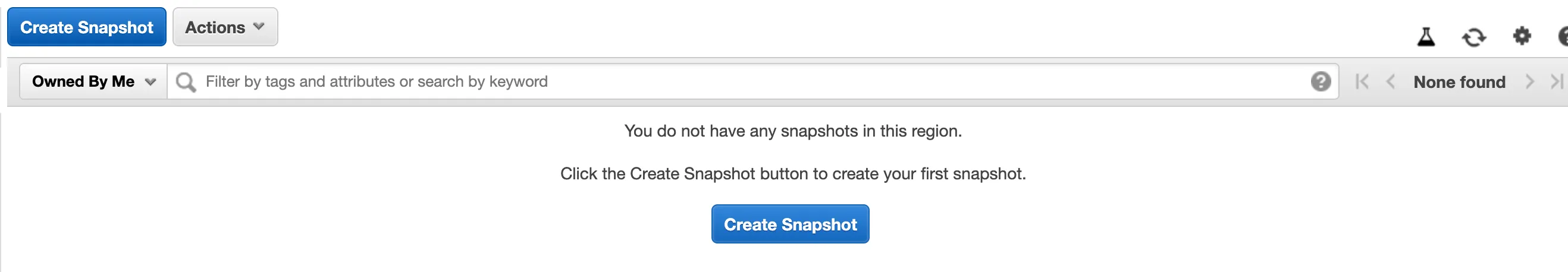Open the Actions dropdown menu

point(225,27)
